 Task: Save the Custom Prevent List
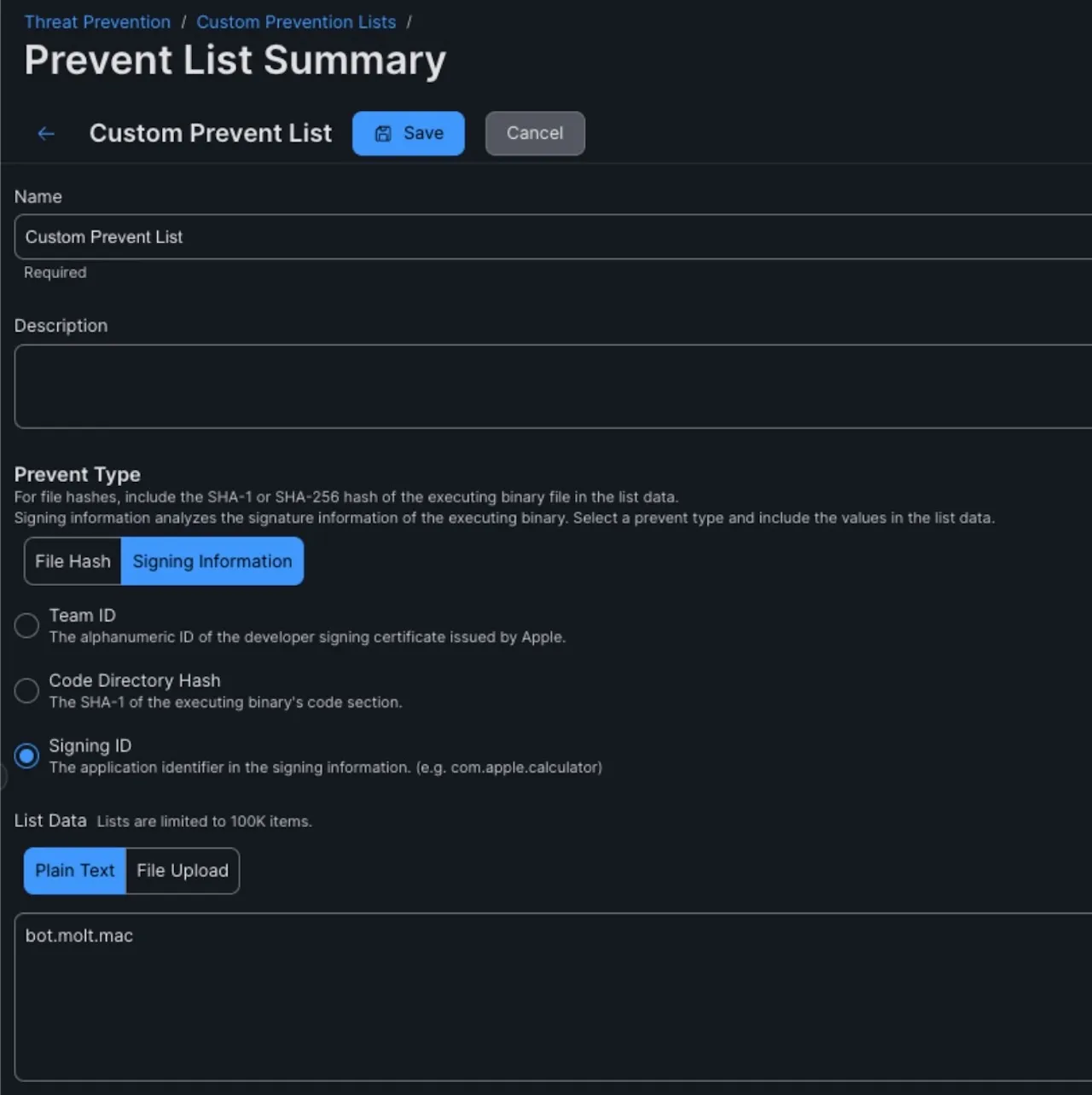pyautogui.click(x=409, y=134)
